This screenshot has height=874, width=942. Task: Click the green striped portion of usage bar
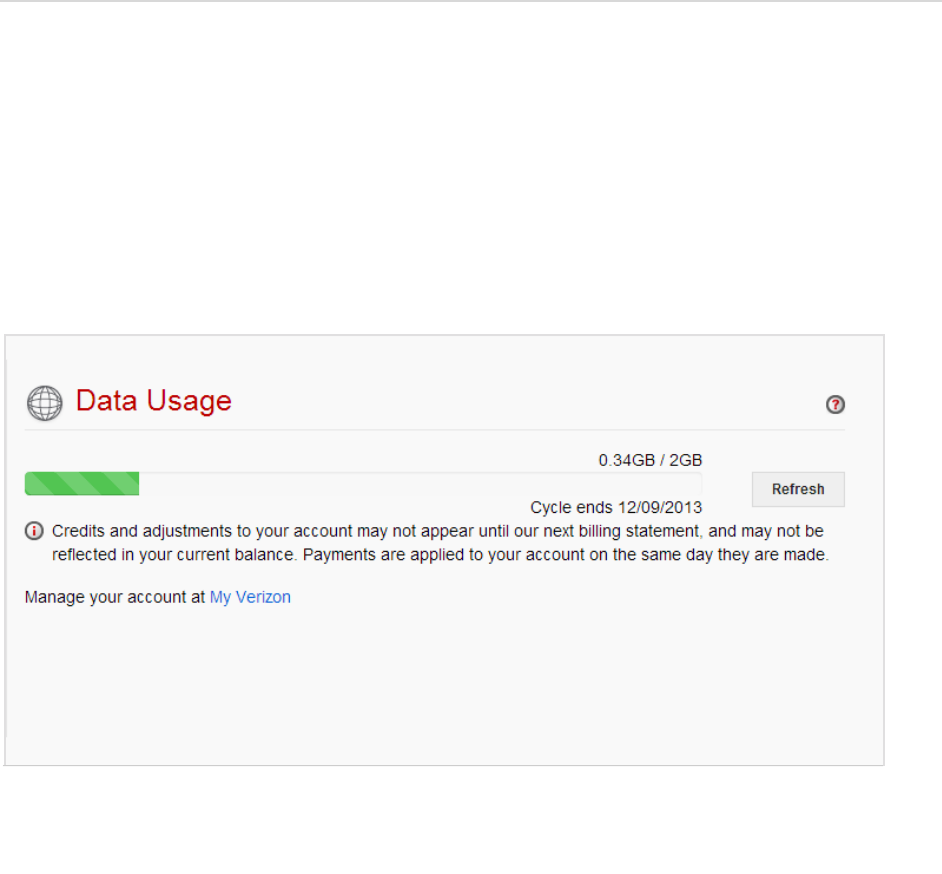[82, 484]
